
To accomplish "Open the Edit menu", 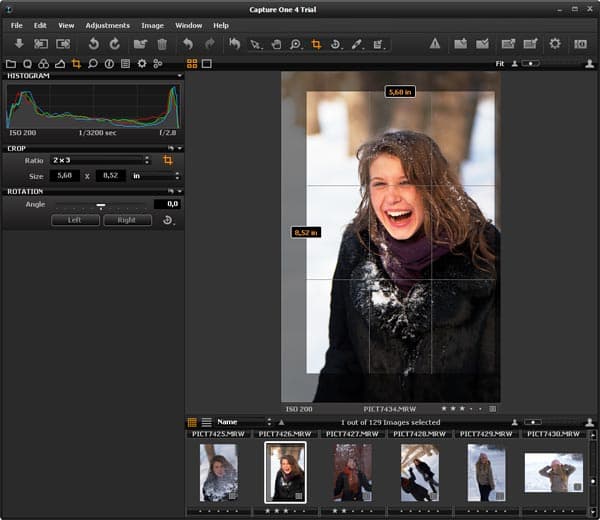I will click(x=40, y=26).
